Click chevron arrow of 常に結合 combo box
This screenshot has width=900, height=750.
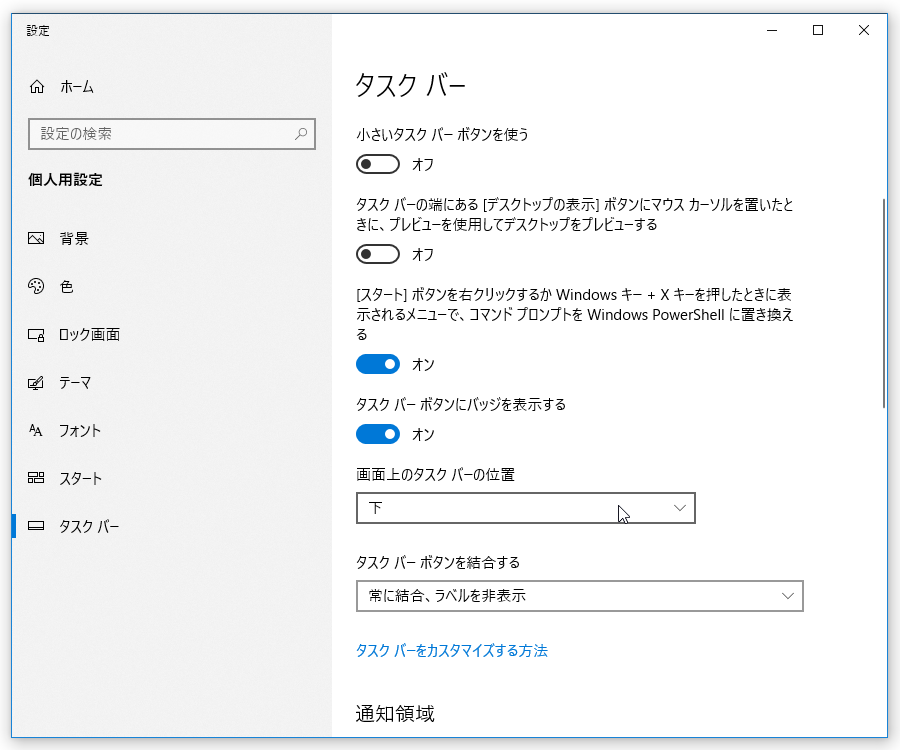788,596
